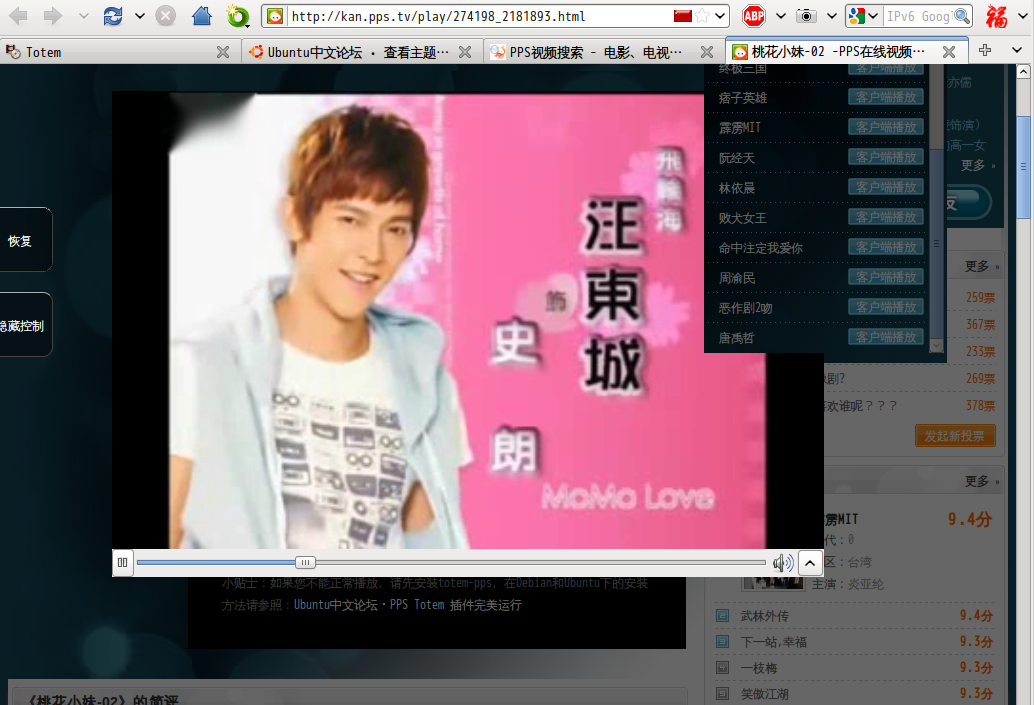Click the 发起新投票 button
The height and width of the screenshot is (705, 1034).
[955, 436]
